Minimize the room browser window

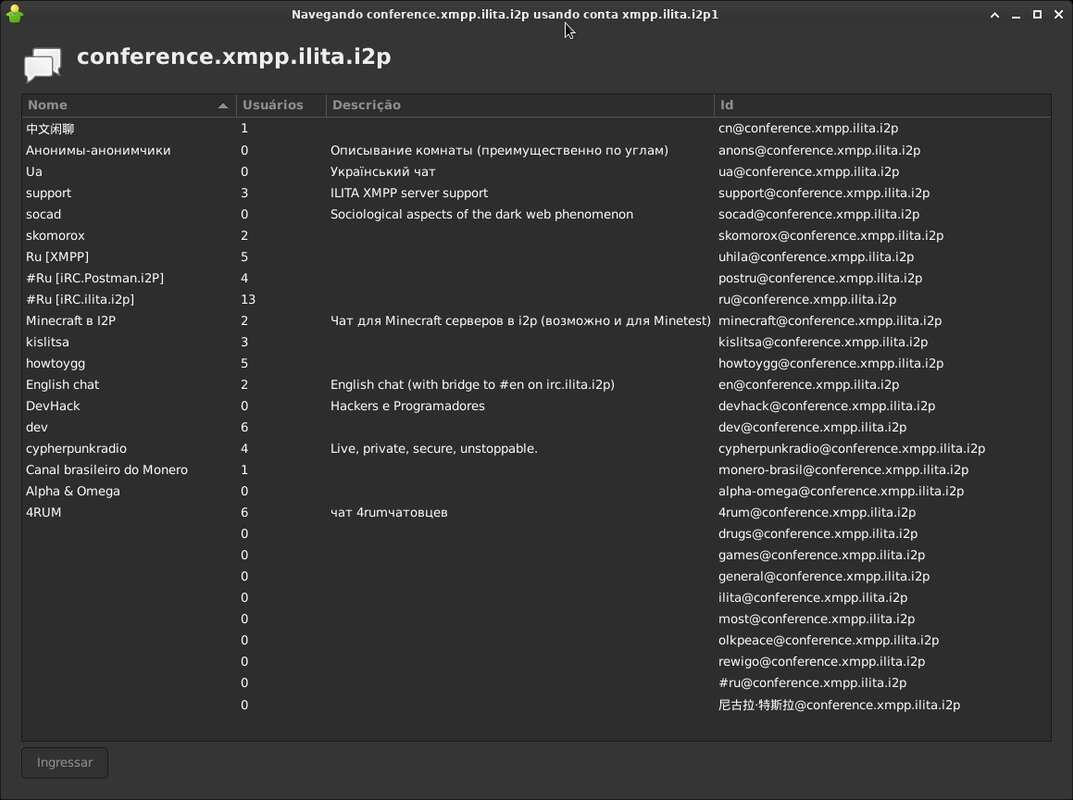(x=1016, y=14)
